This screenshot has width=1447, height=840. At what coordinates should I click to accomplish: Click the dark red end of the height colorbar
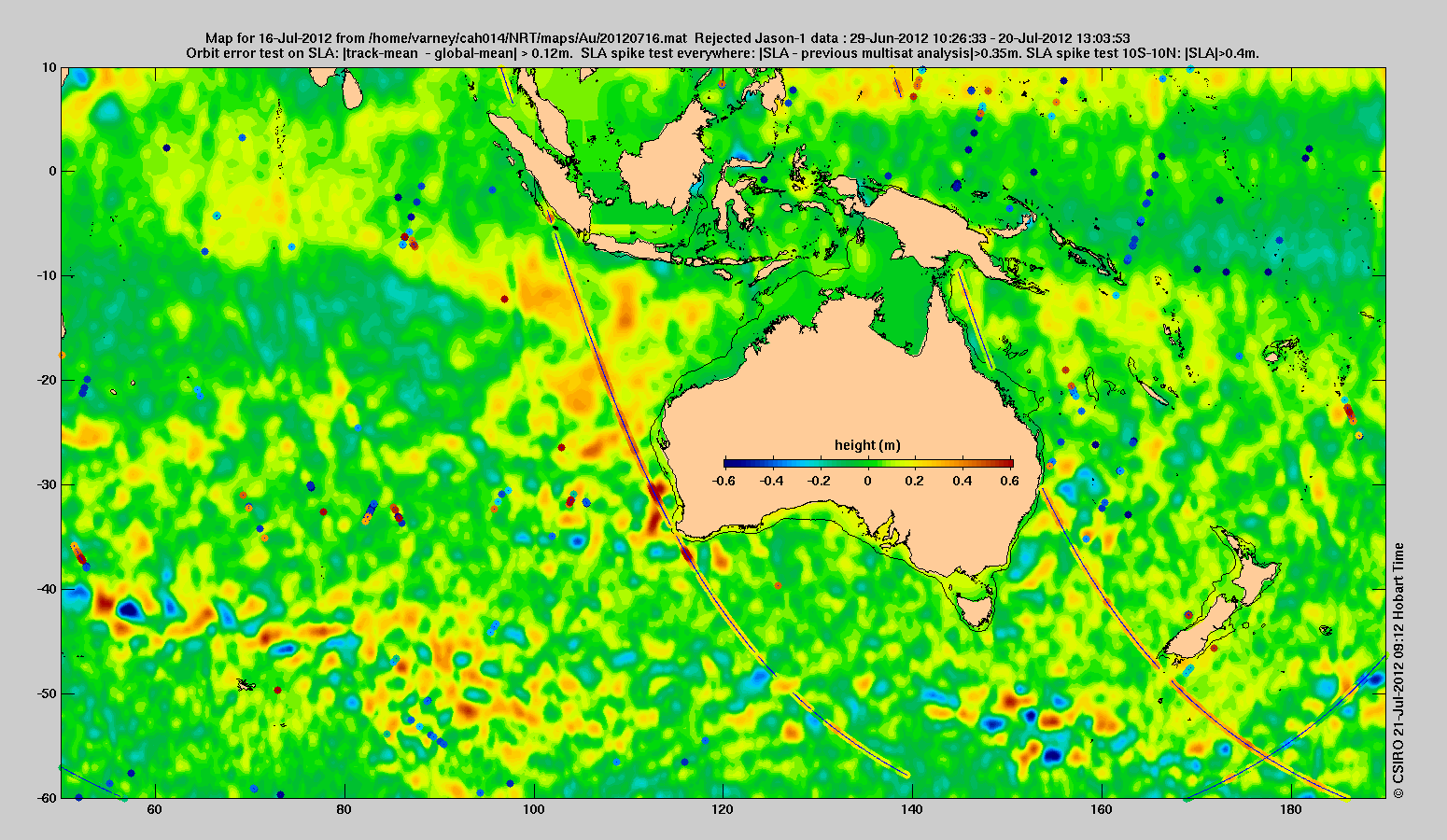click(x=1008, y=463)
